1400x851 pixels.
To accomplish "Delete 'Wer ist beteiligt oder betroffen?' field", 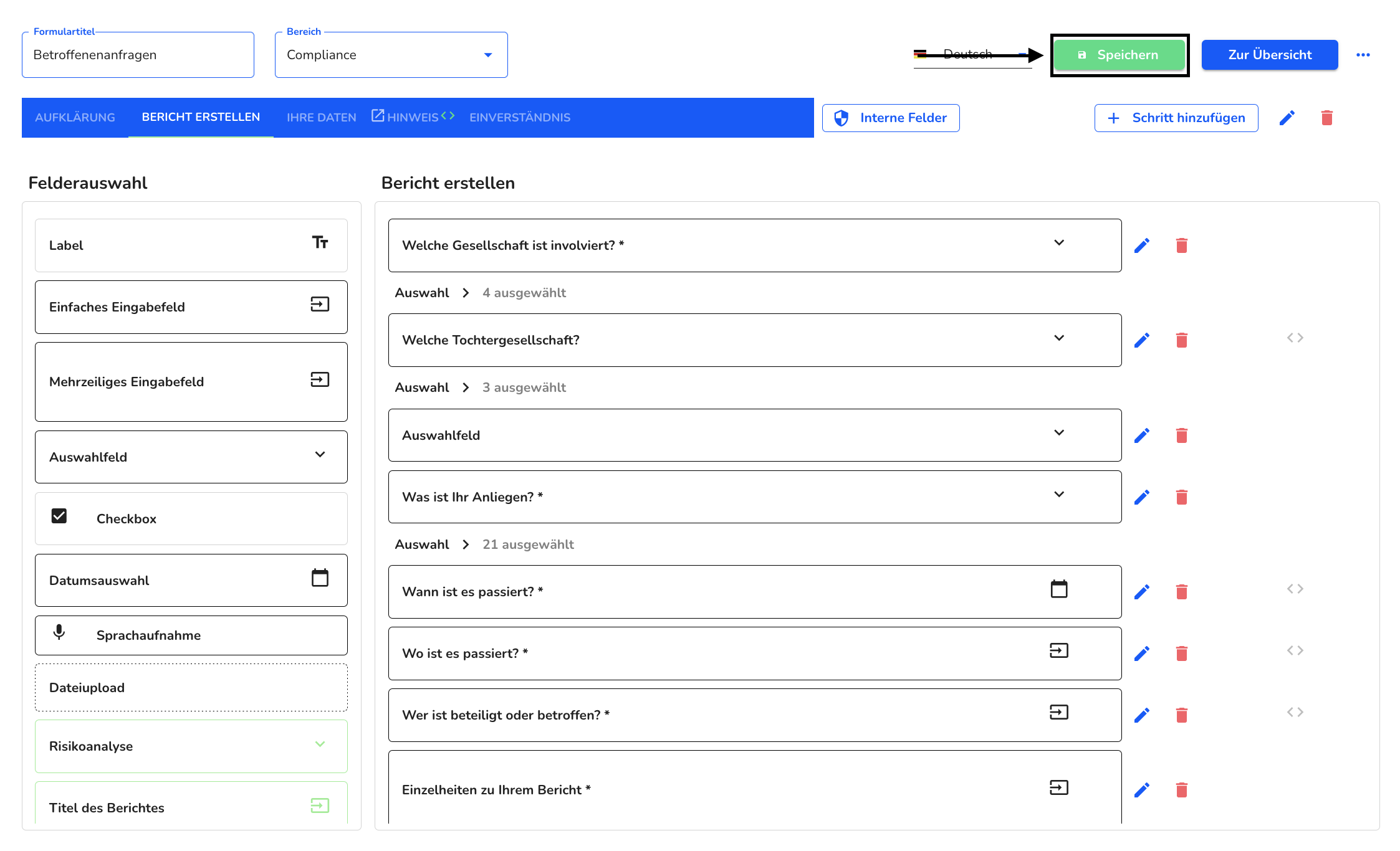I will click(x=1181, y=715).
